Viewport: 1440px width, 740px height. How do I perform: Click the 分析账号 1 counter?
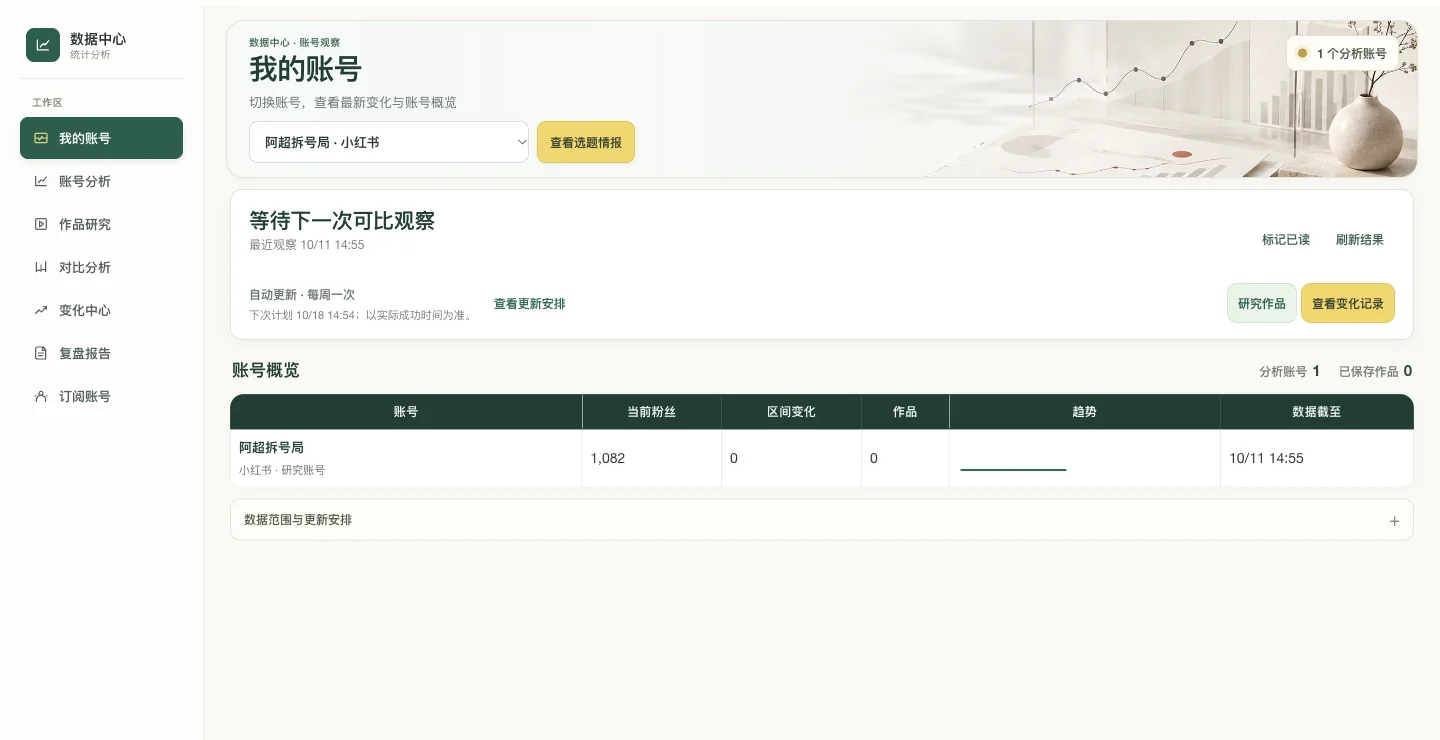(1290, 371)
